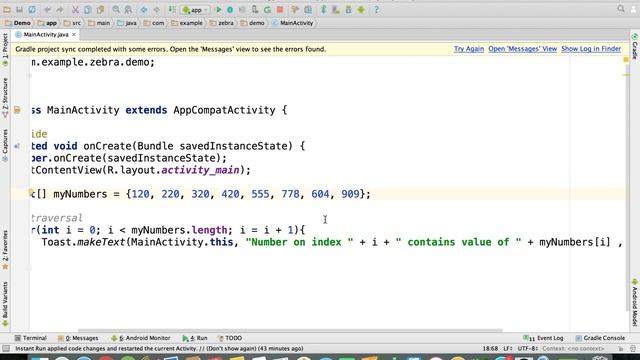Click the Open 'Messages' View link
Image resolution: width=640 pixels, height=360 pixels.
tap(522, 49)
